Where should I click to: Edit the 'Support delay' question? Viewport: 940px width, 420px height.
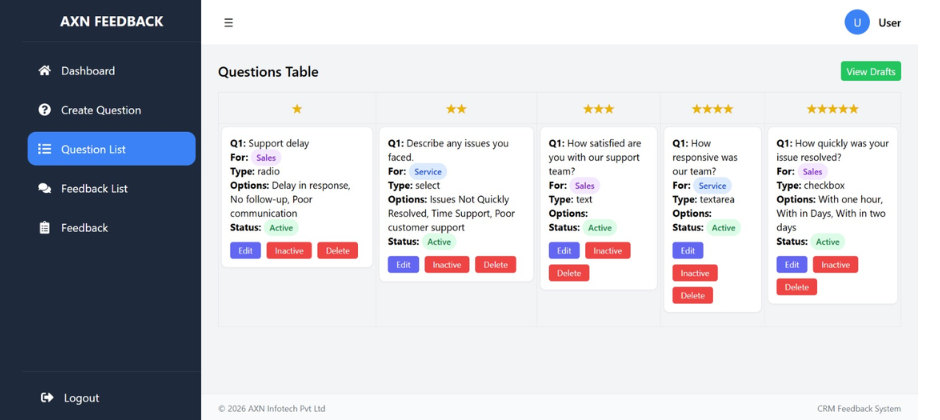[245, 251]
